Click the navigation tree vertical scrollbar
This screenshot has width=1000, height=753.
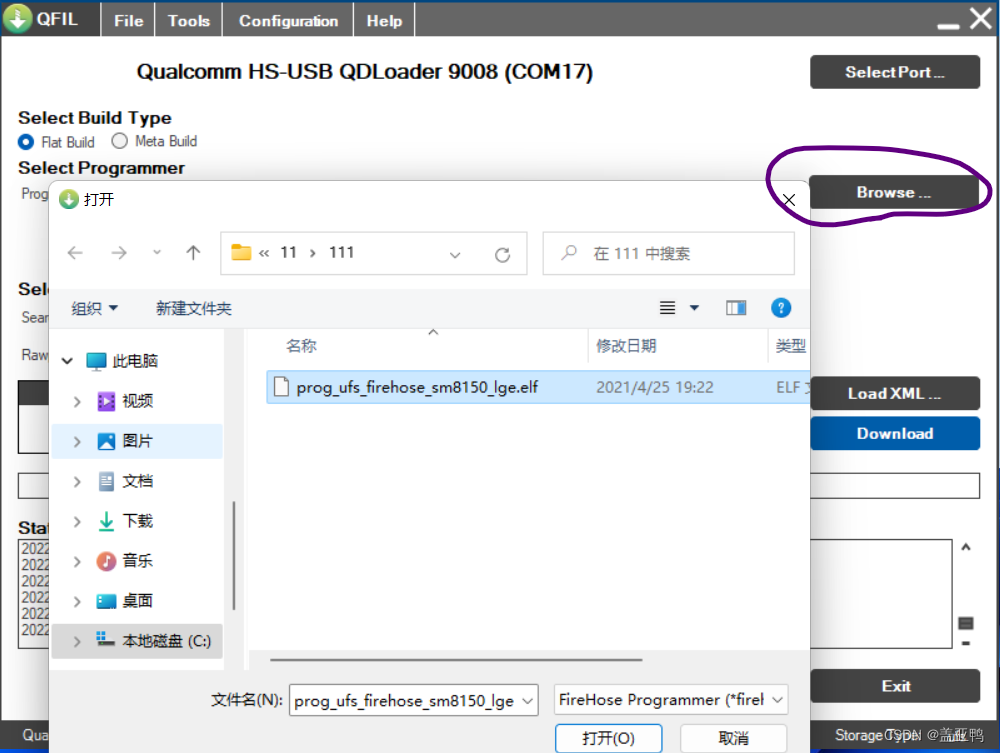233,555
